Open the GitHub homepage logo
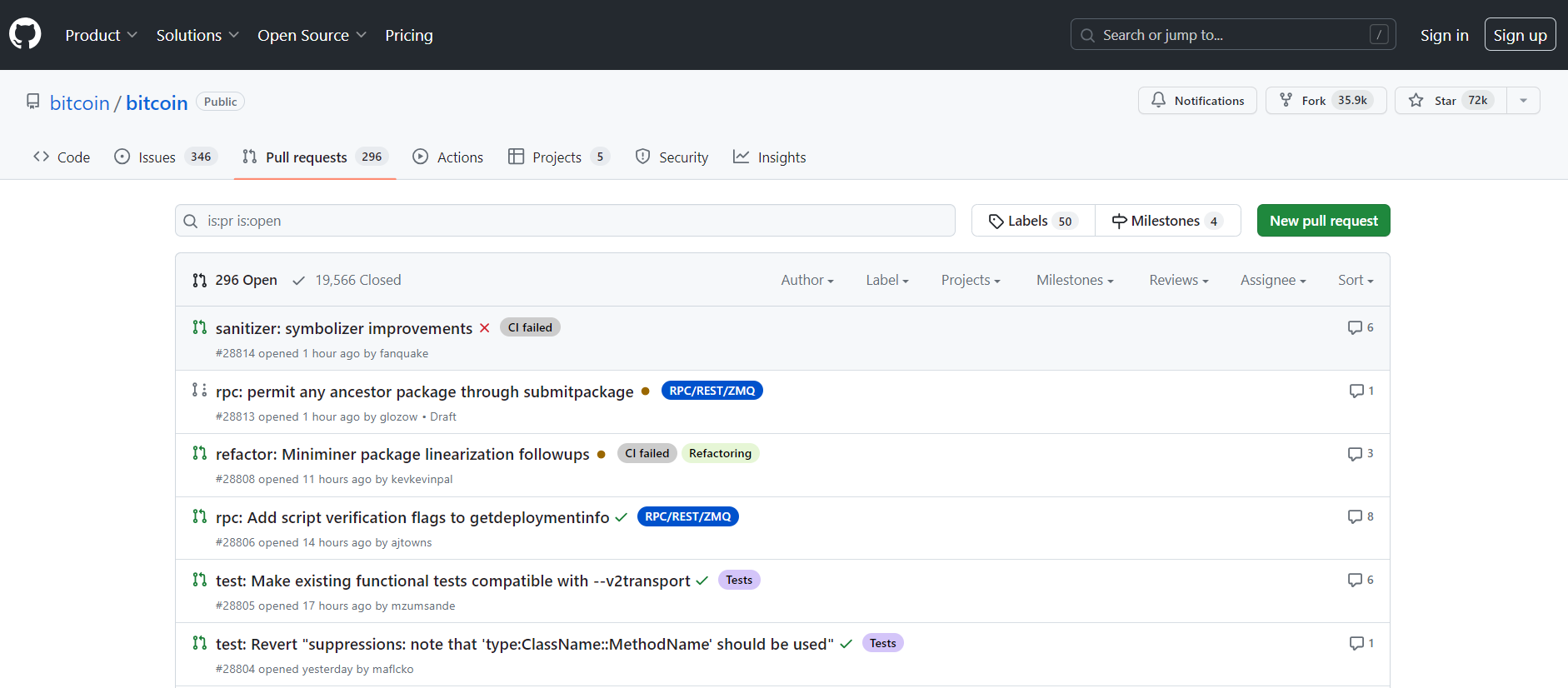 coord(25,34)
